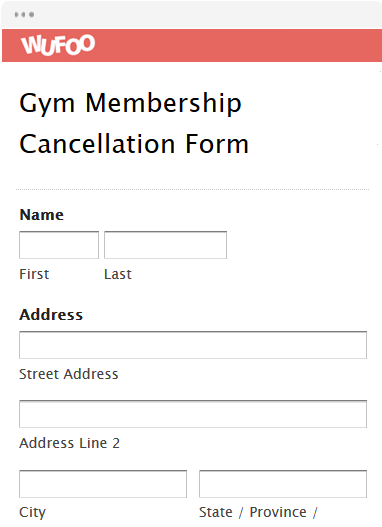Click the bold Address field label
This screenshot has height=527, width=382.
pyautogui.click(x=51, y=315)
